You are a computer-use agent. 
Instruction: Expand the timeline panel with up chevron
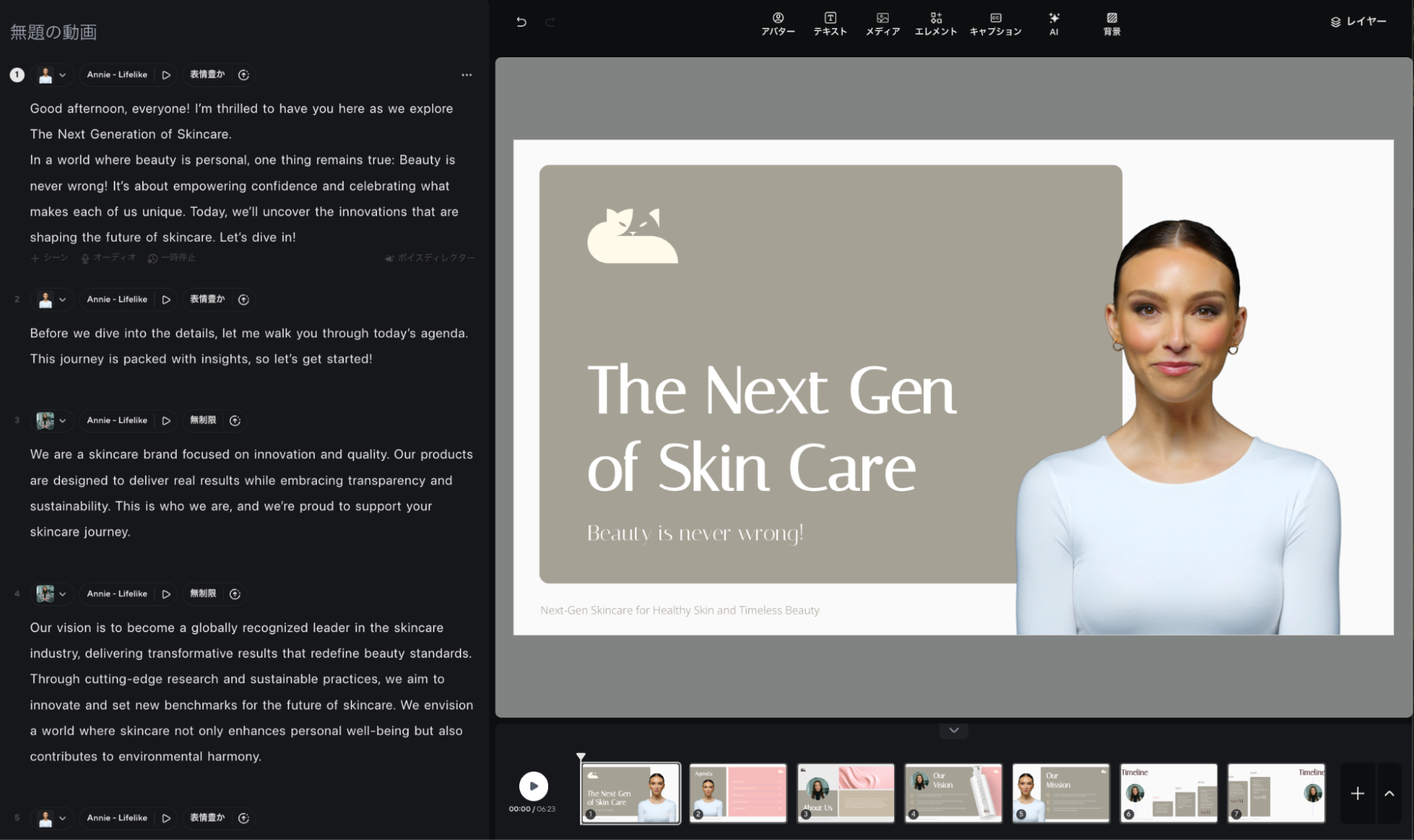[1389, 793]
